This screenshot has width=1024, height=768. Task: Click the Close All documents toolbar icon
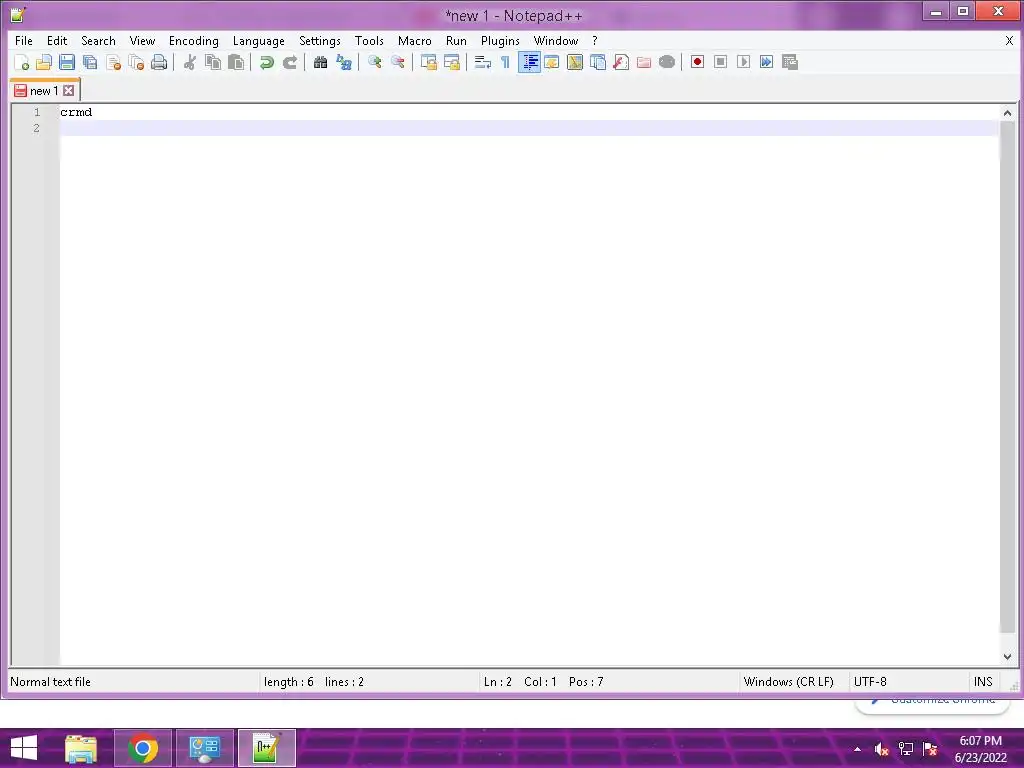tap(136, 62)
